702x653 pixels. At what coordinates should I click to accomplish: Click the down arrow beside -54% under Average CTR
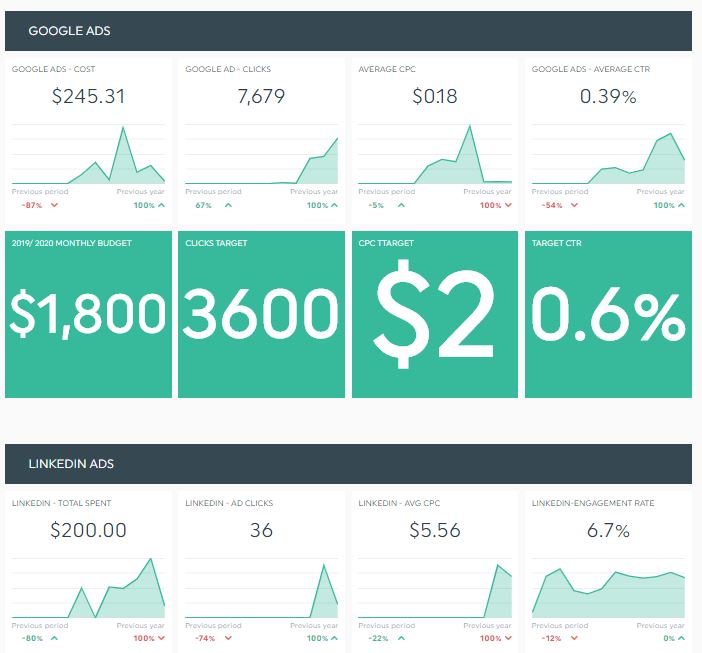(574, 205)
